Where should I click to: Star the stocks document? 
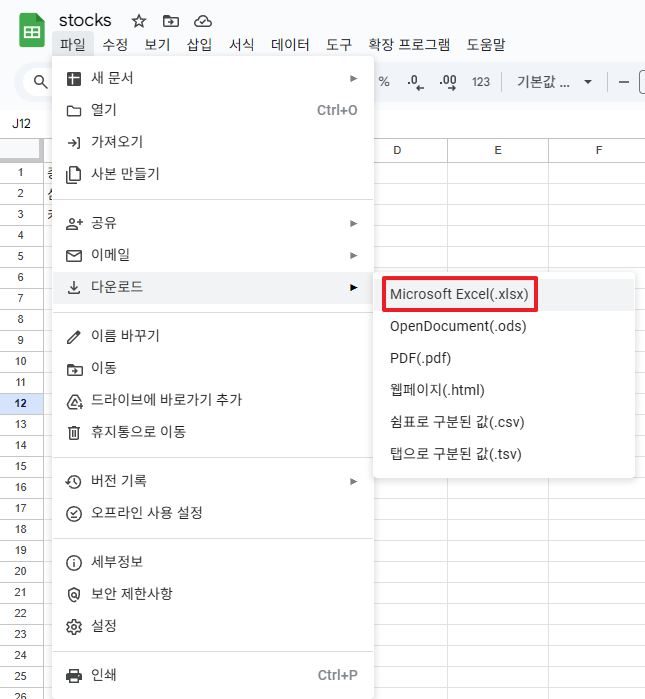(x=139, y=21)
